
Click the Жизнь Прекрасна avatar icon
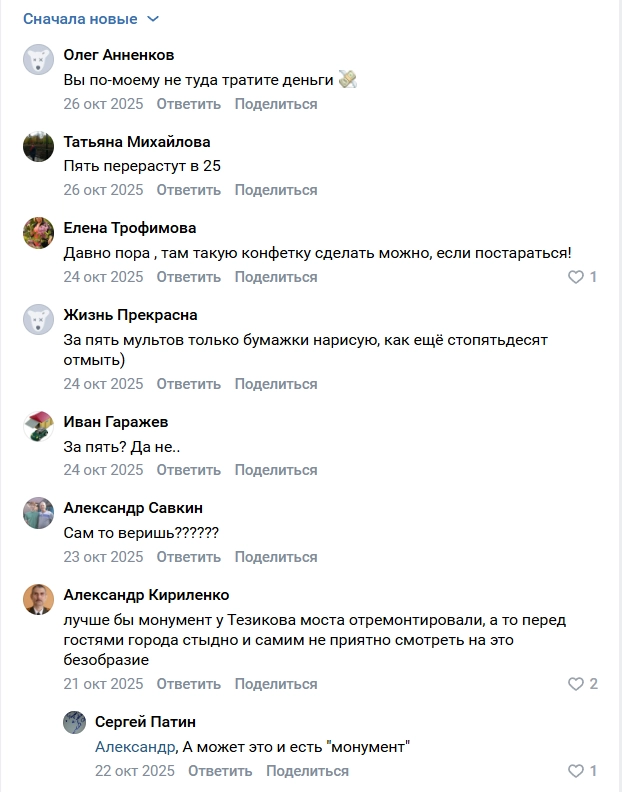38,320
